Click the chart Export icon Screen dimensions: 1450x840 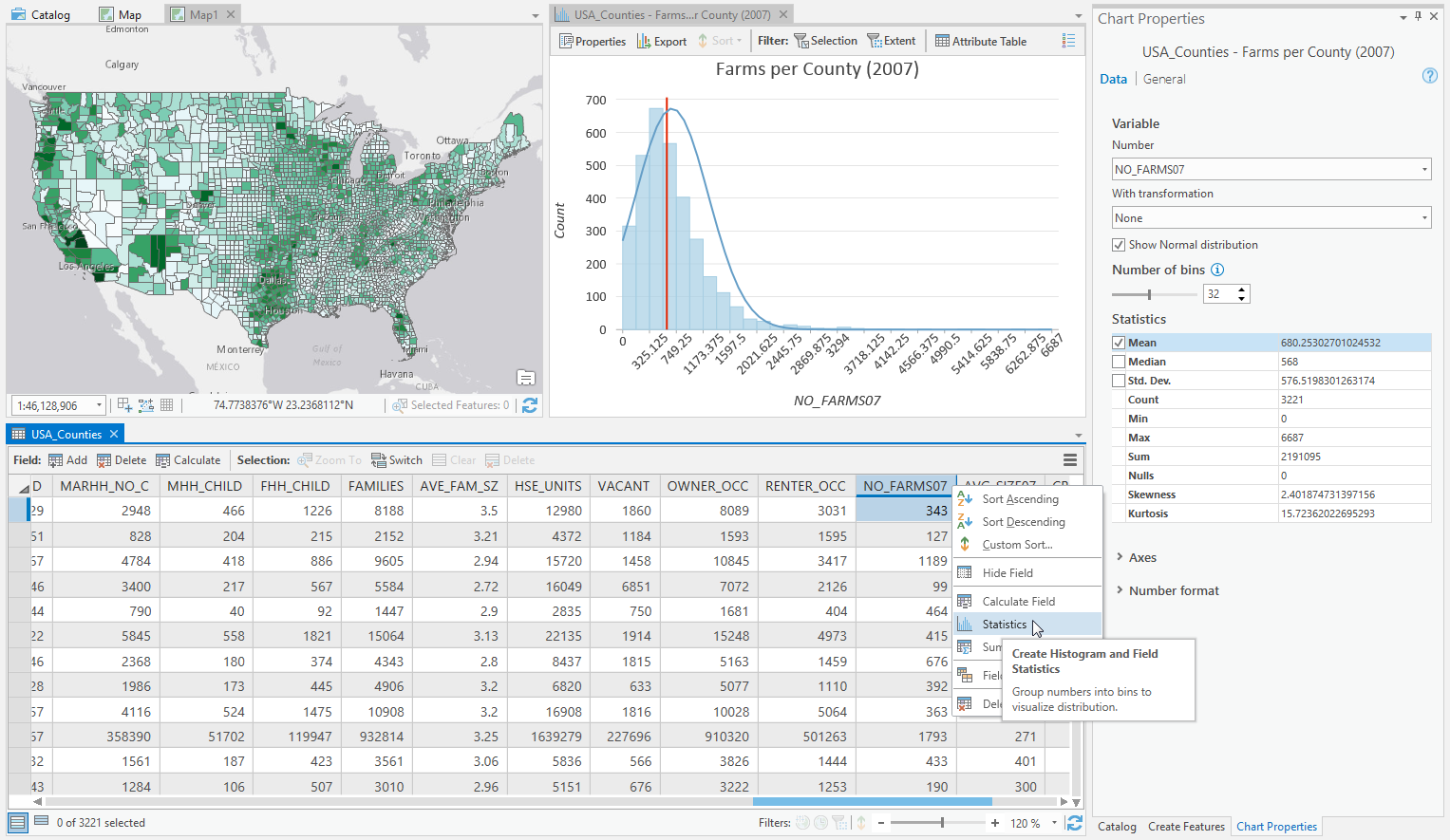point(661,41)
